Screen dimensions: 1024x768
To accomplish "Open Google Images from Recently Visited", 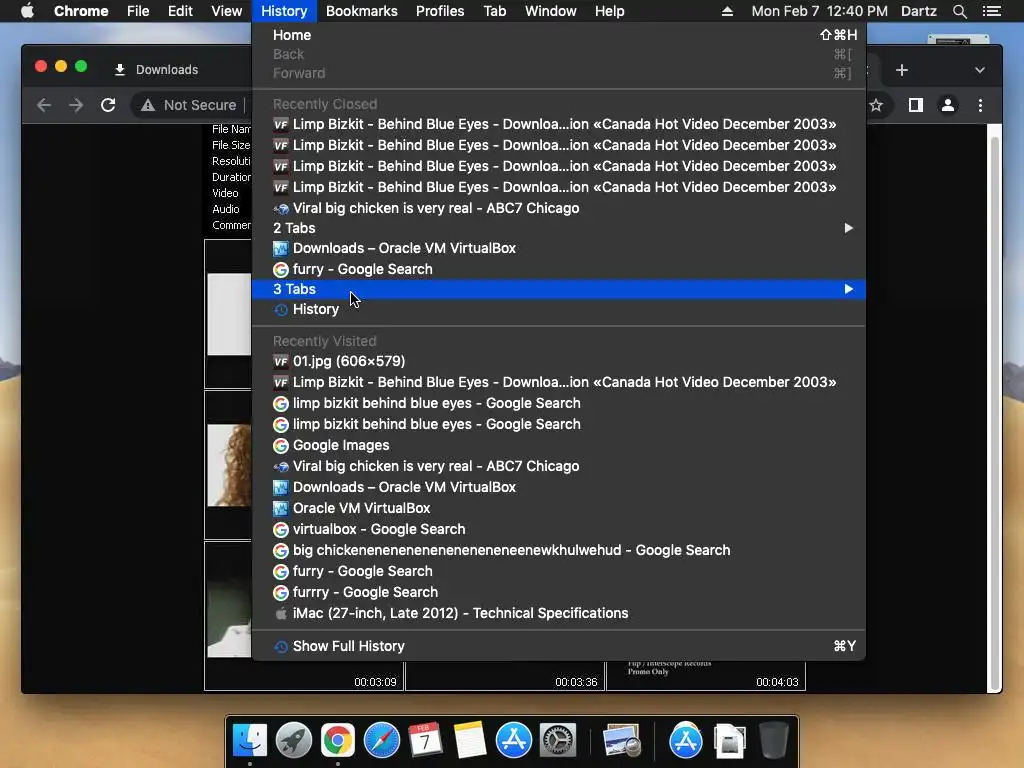I will 558,445.
